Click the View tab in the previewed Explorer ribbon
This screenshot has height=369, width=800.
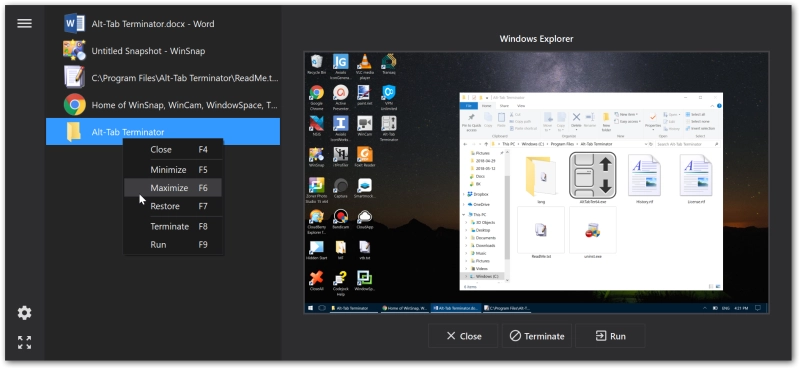[521, 106]
